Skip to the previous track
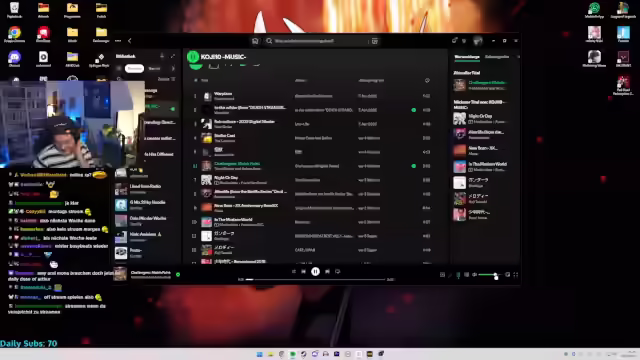The image size is (640, 360). pyautogui.click(x=304, y=271)
